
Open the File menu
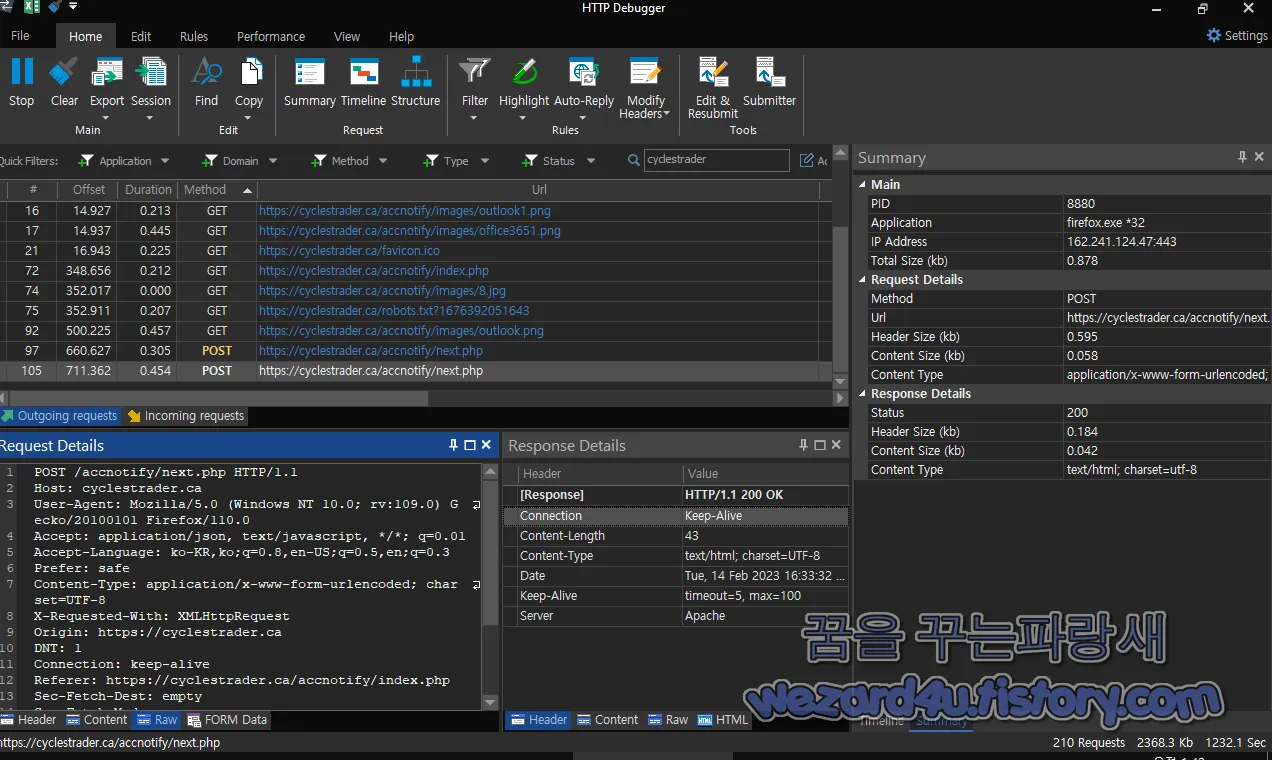(x=20, y=36)
